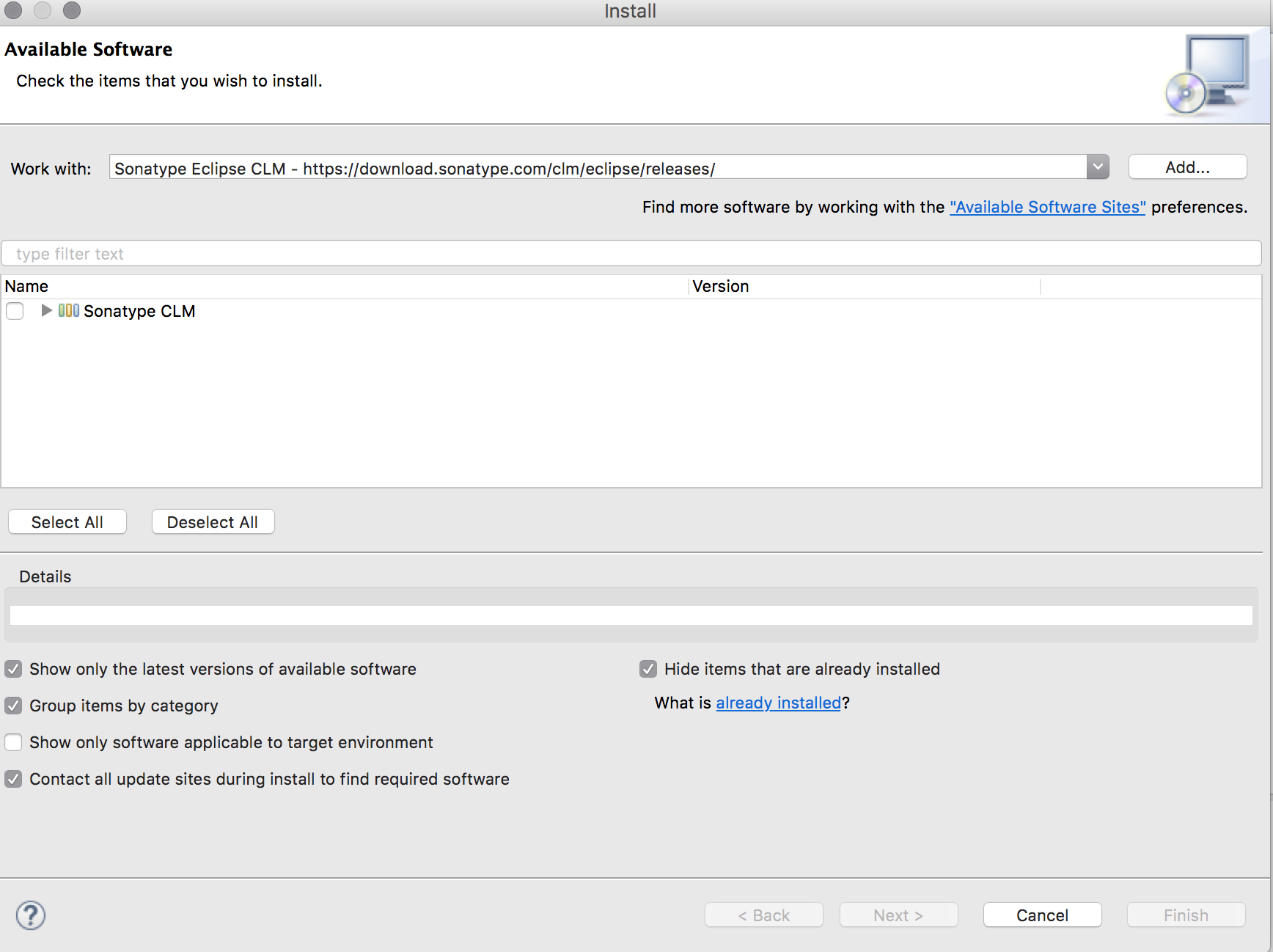Toggle Hide items that are already installed
Viewport: 1273px width, 952px height.
(x=648, y=669)
